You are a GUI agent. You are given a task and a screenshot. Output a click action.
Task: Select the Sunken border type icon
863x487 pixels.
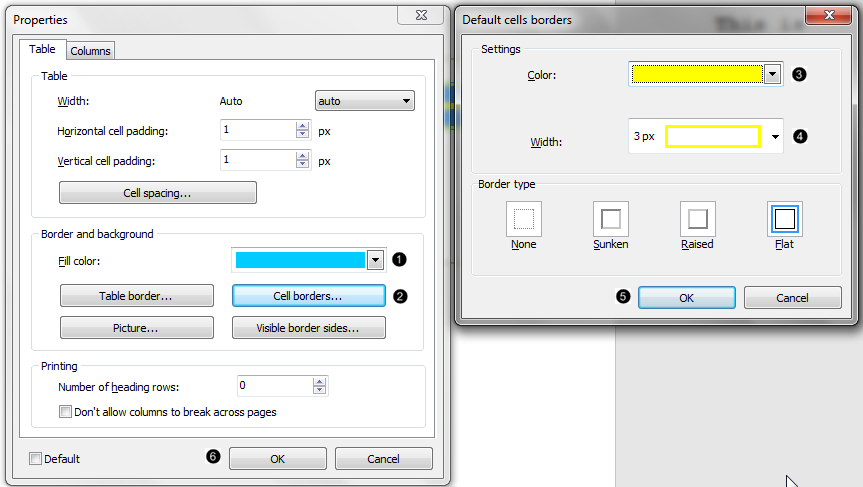[x=610, y=218]
